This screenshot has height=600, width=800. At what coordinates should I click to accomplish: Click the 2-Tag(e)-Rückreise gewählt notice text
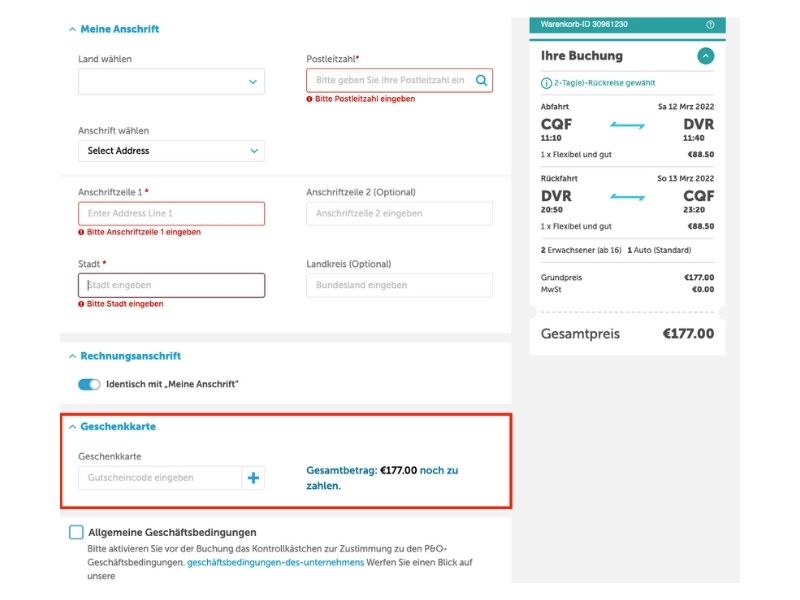(600, 83)
